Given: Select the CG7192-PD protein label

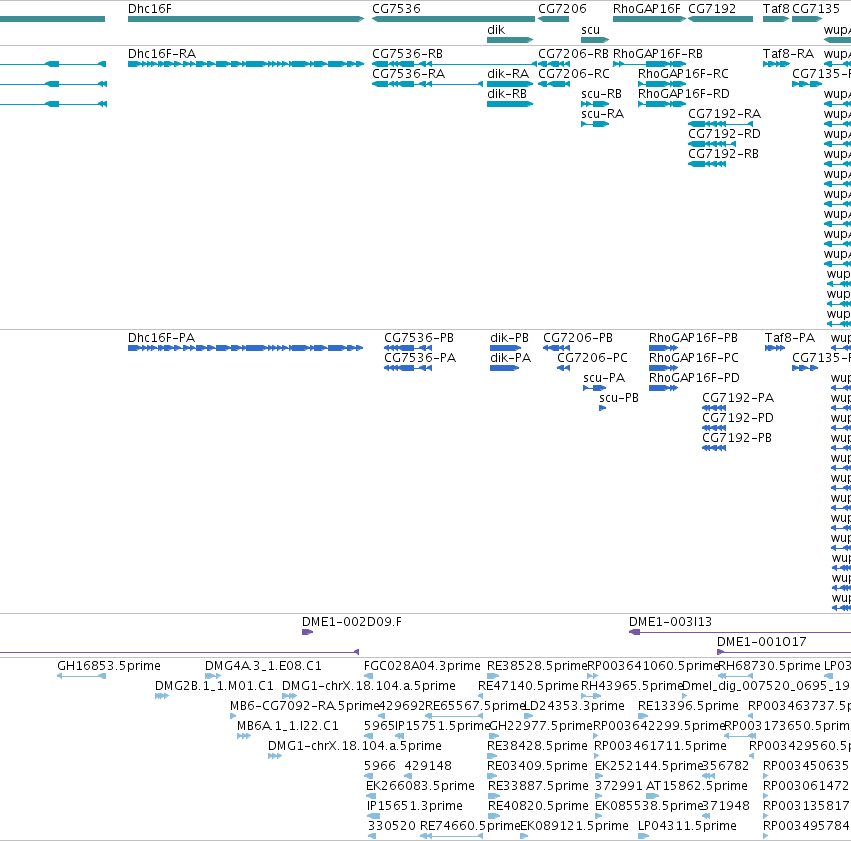Looking at the screenshot, I should [738, 418].
